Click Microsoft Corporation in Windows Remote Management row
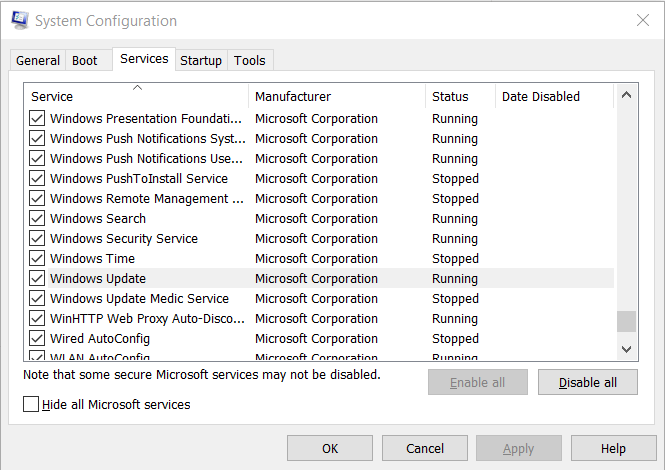665x470 pixels. point(316,199)
